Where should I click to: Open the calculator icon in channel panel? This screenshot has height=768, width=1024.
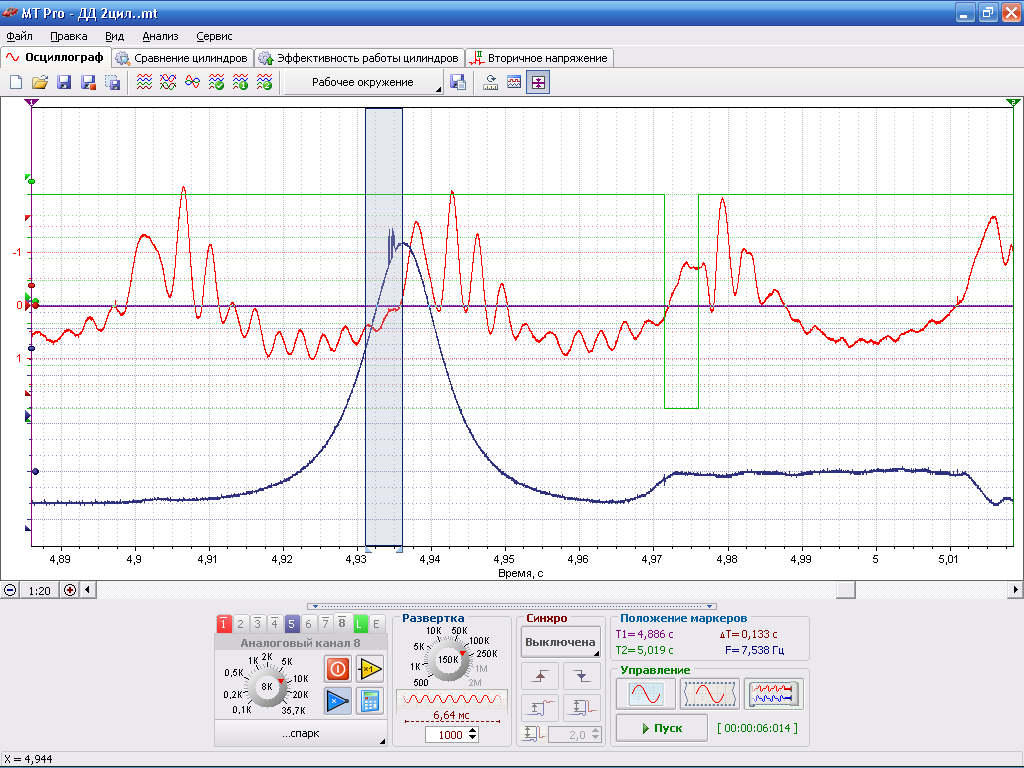click(370, 701)
